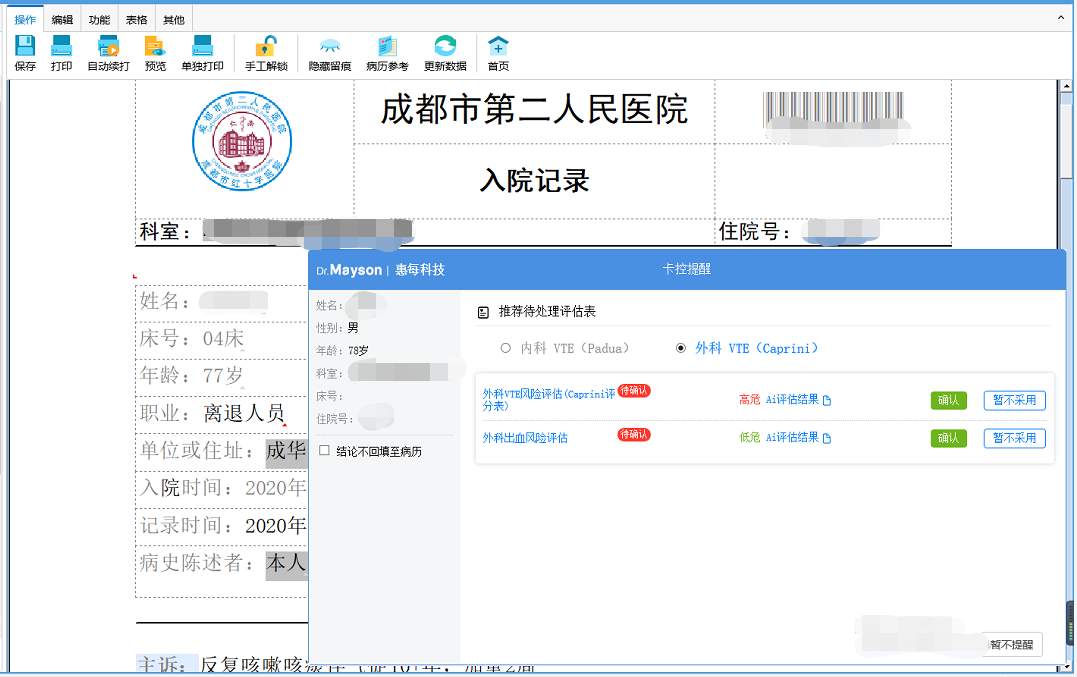Screen dimensions: 1077x677
Task: Click the 单独打印 icon
Action: click(x=203, y=46)
